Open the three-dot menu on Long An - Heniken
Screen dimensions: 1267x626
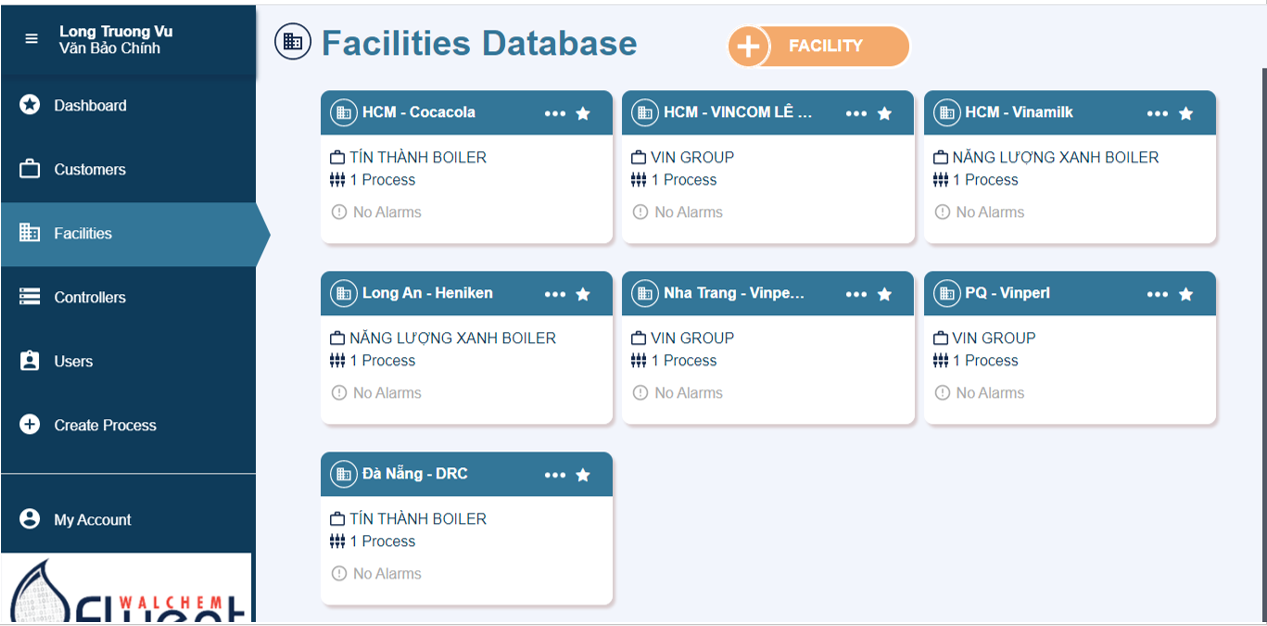point(555,294)
